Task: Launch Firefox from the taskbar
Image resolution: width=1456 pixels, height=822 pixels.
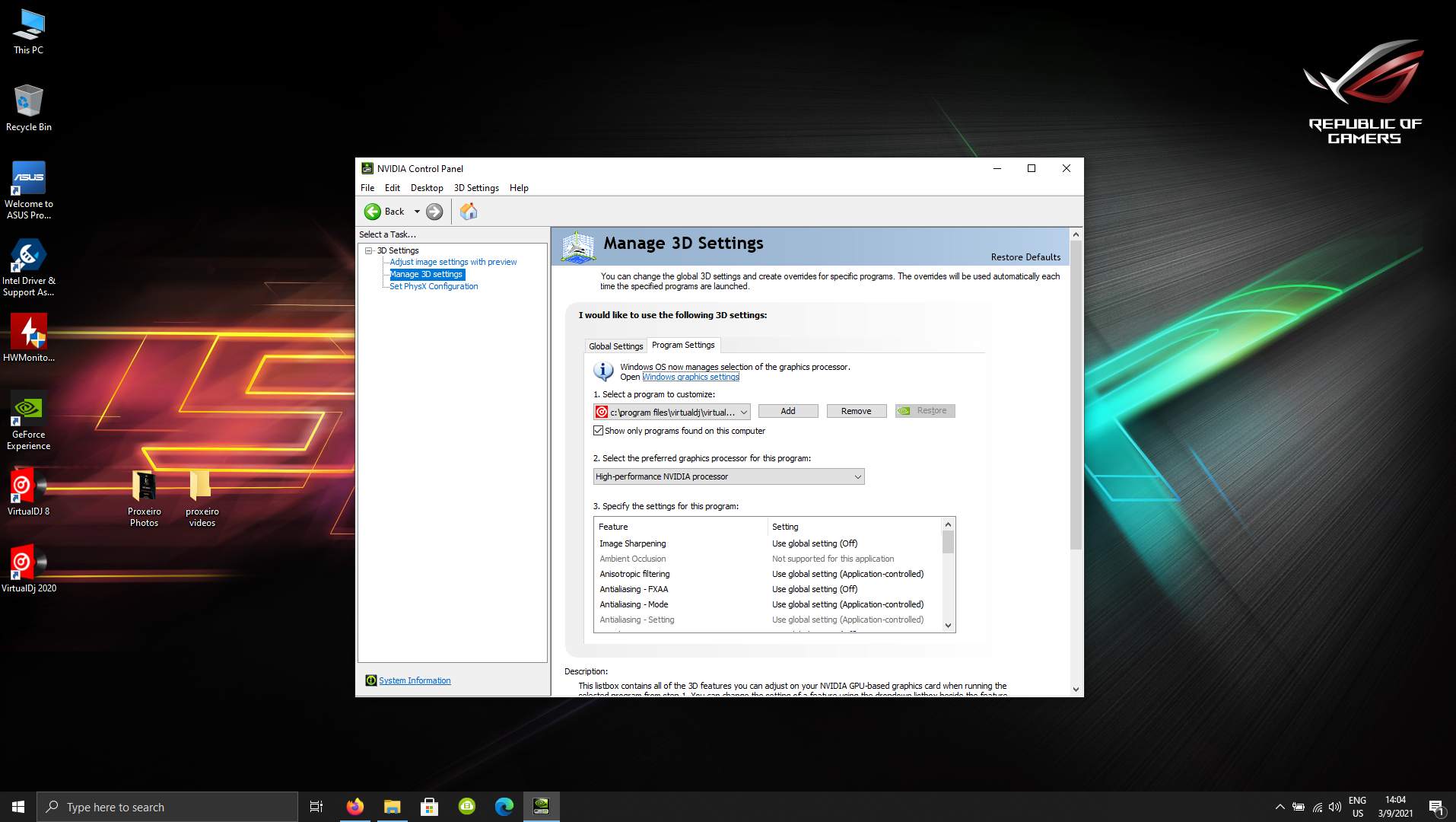Action: [354, 807]
